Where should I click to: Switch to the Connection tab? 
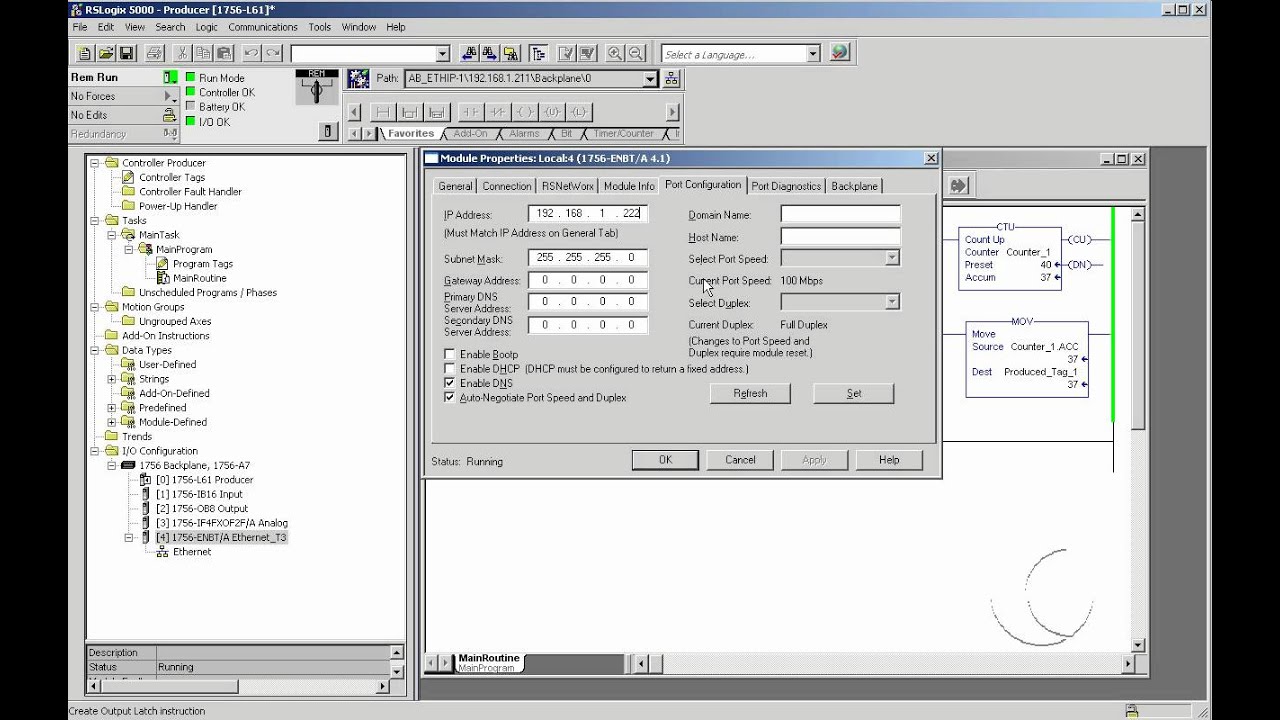click(507, 186)
